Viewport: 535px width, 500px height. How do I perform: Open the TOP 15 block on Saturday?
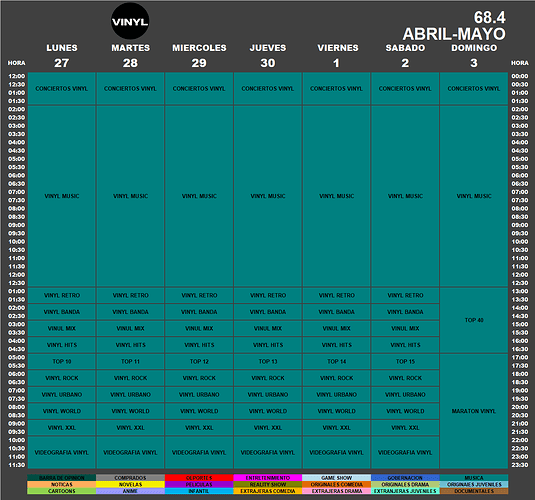[405, 361]
